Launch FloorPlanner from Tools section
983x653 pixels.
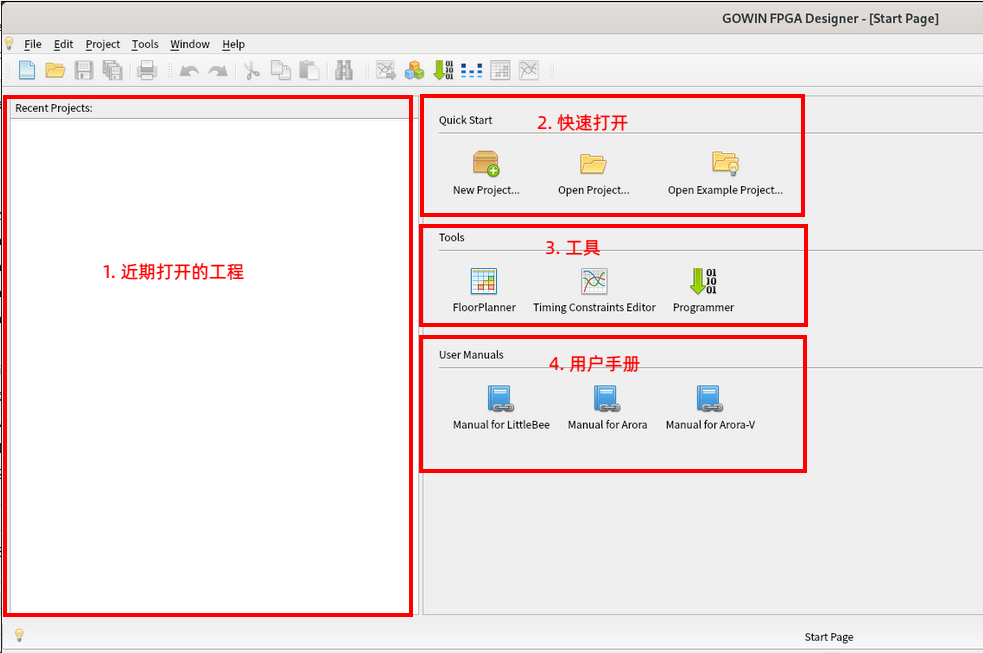click(484, 290)
